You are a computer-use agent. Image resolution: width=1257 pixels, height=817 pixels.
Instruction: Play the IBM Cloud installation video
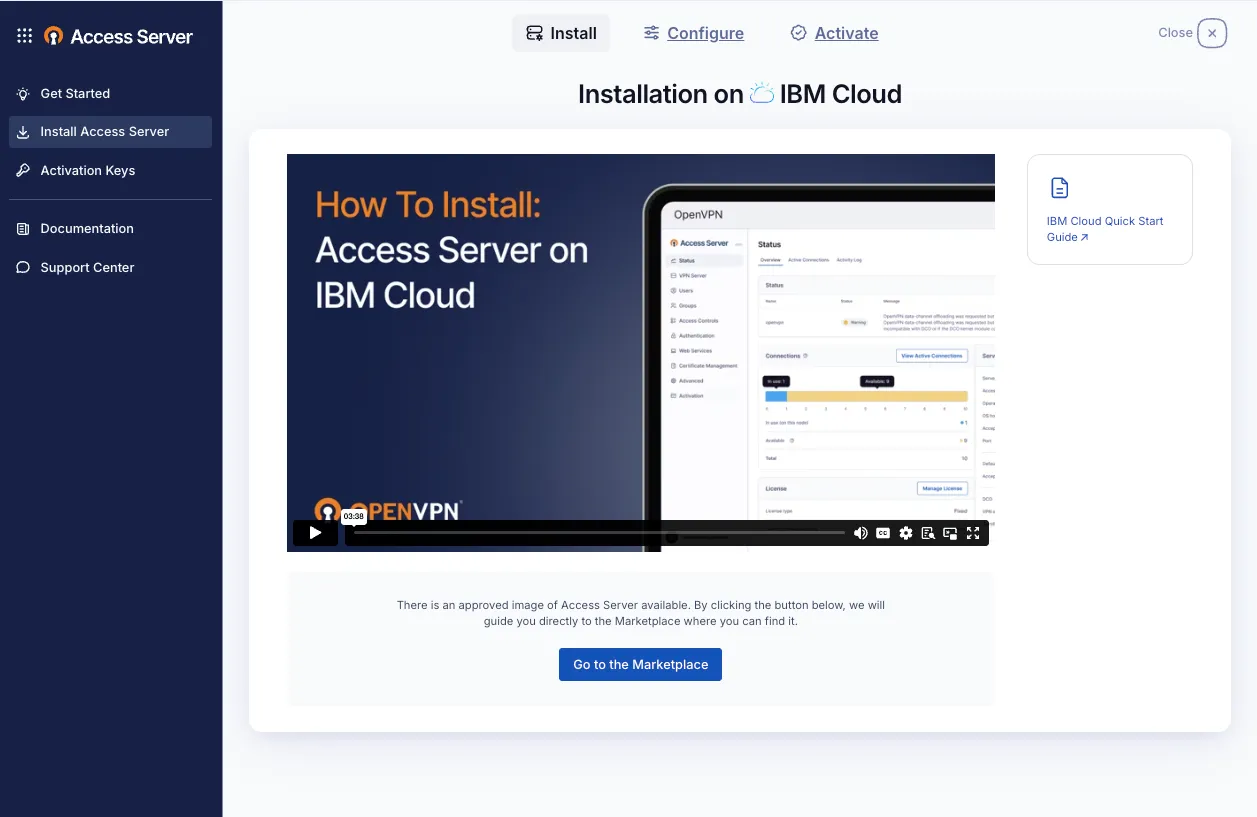point(315,533)
